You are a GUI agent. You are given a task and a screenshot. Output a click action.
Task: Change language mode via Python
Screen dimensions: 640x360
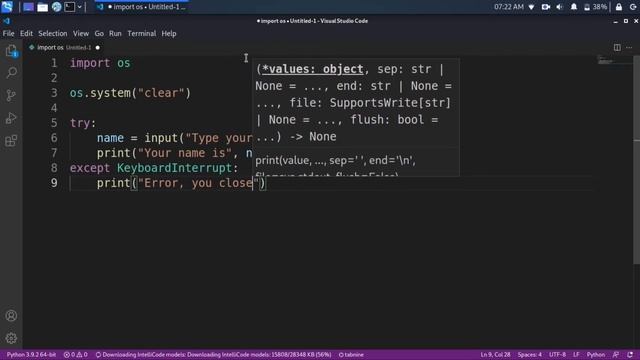point(596,355)
